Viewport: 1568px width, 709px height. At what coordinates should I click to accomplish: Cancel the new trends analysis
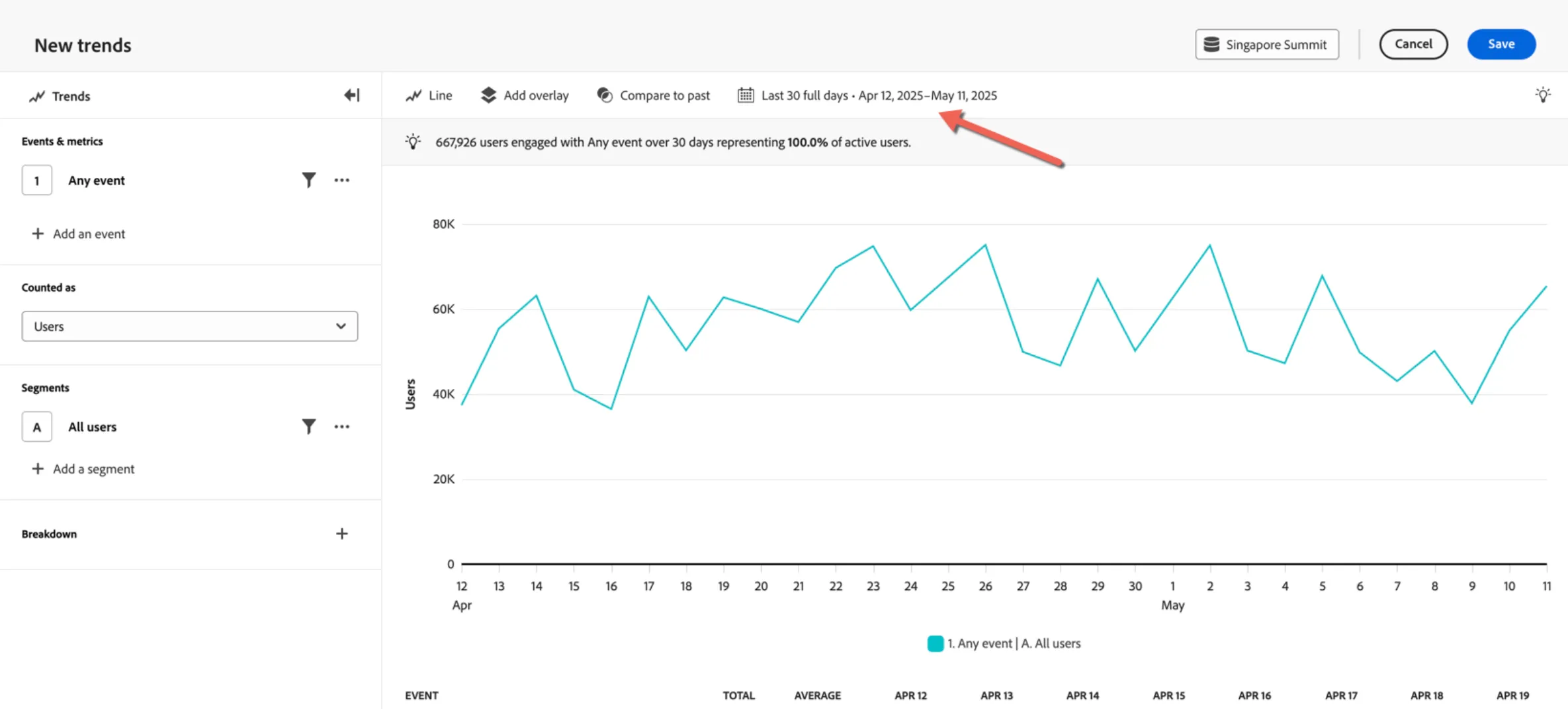tap(1413, 44)
